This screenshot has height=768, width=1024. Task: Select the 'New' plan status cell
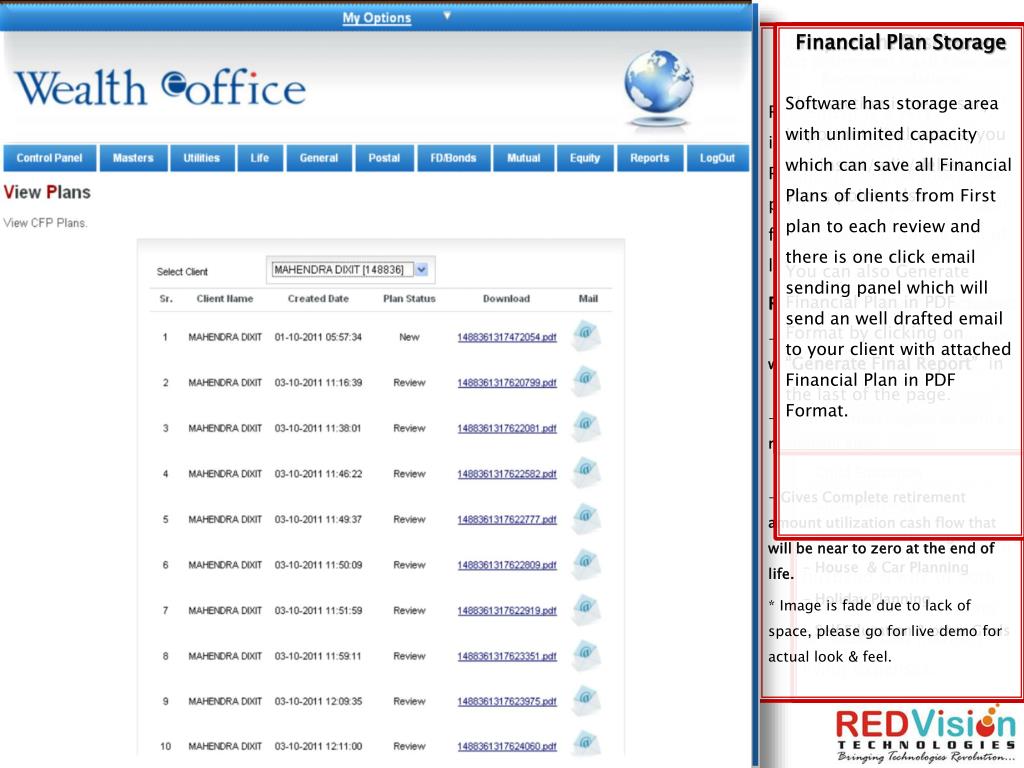[x=409, y=337]
